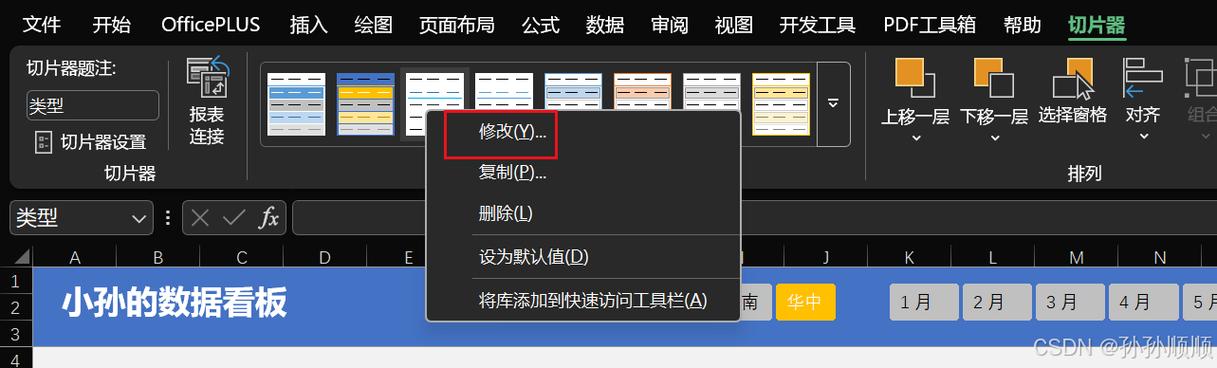Image resolution: width=1217 pixels, height=368 pixels.
Task: Open the 上移一层 dropdown arrow
Action: coord(915,138)
